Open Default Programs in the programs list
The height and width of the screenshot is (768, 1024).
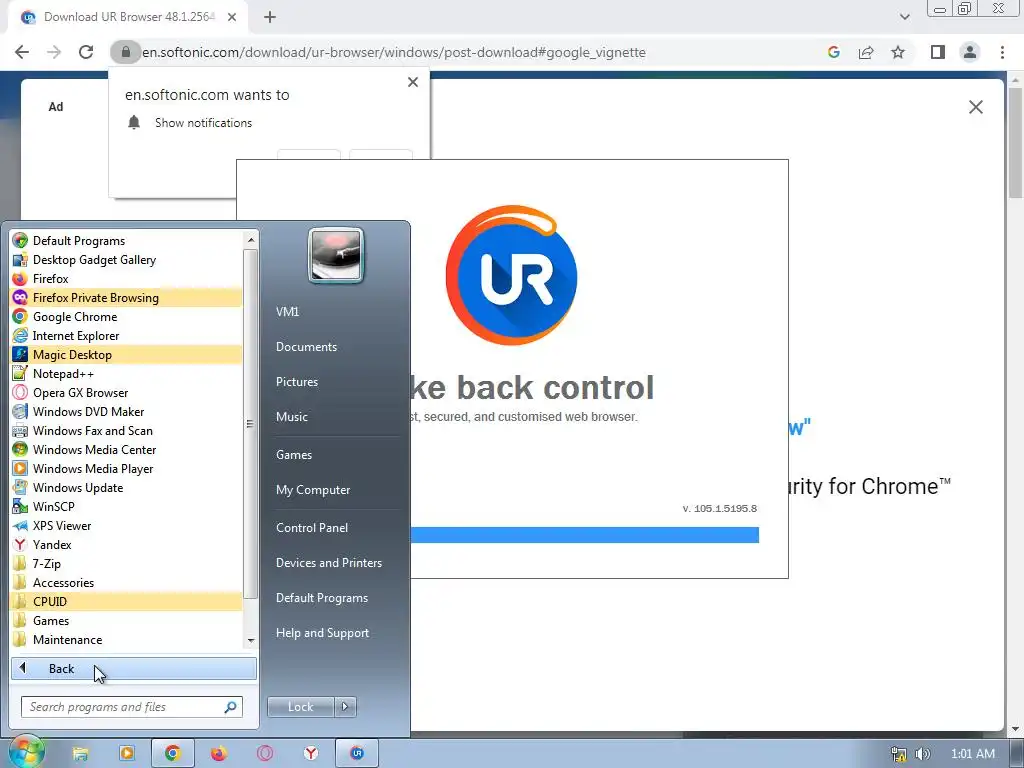point(127,241)
